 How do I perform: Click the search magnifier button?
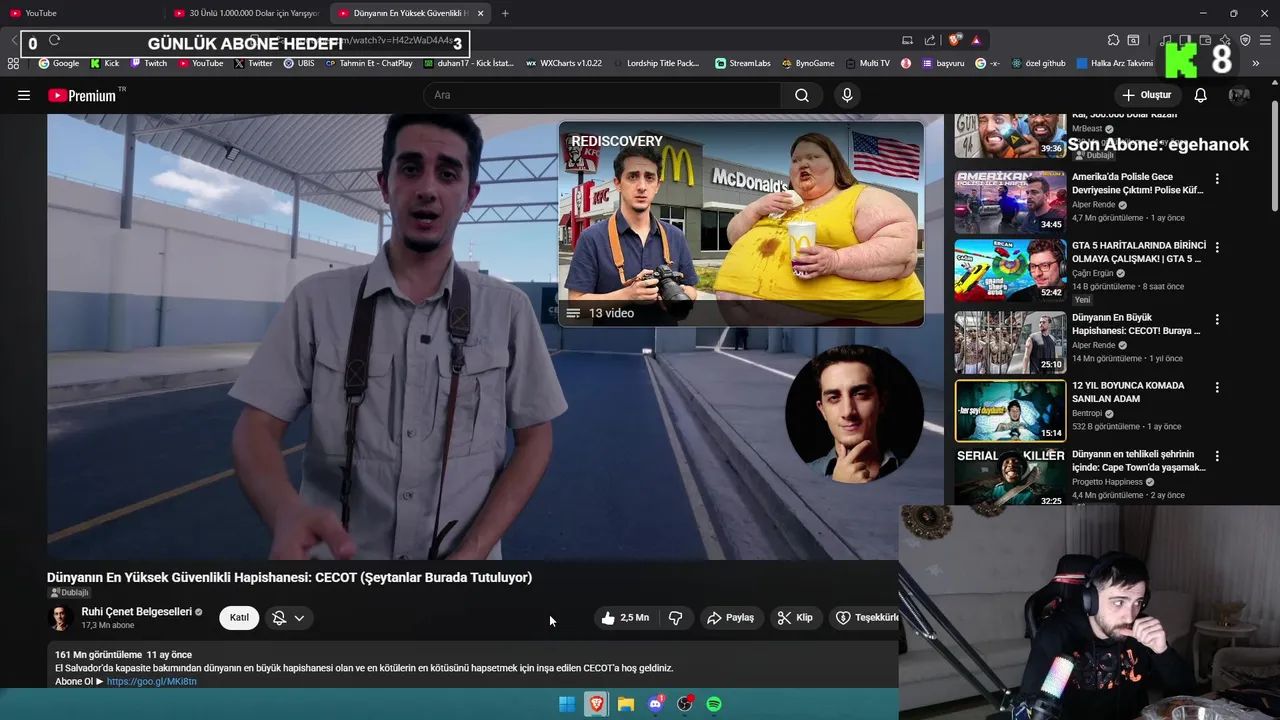802,95
